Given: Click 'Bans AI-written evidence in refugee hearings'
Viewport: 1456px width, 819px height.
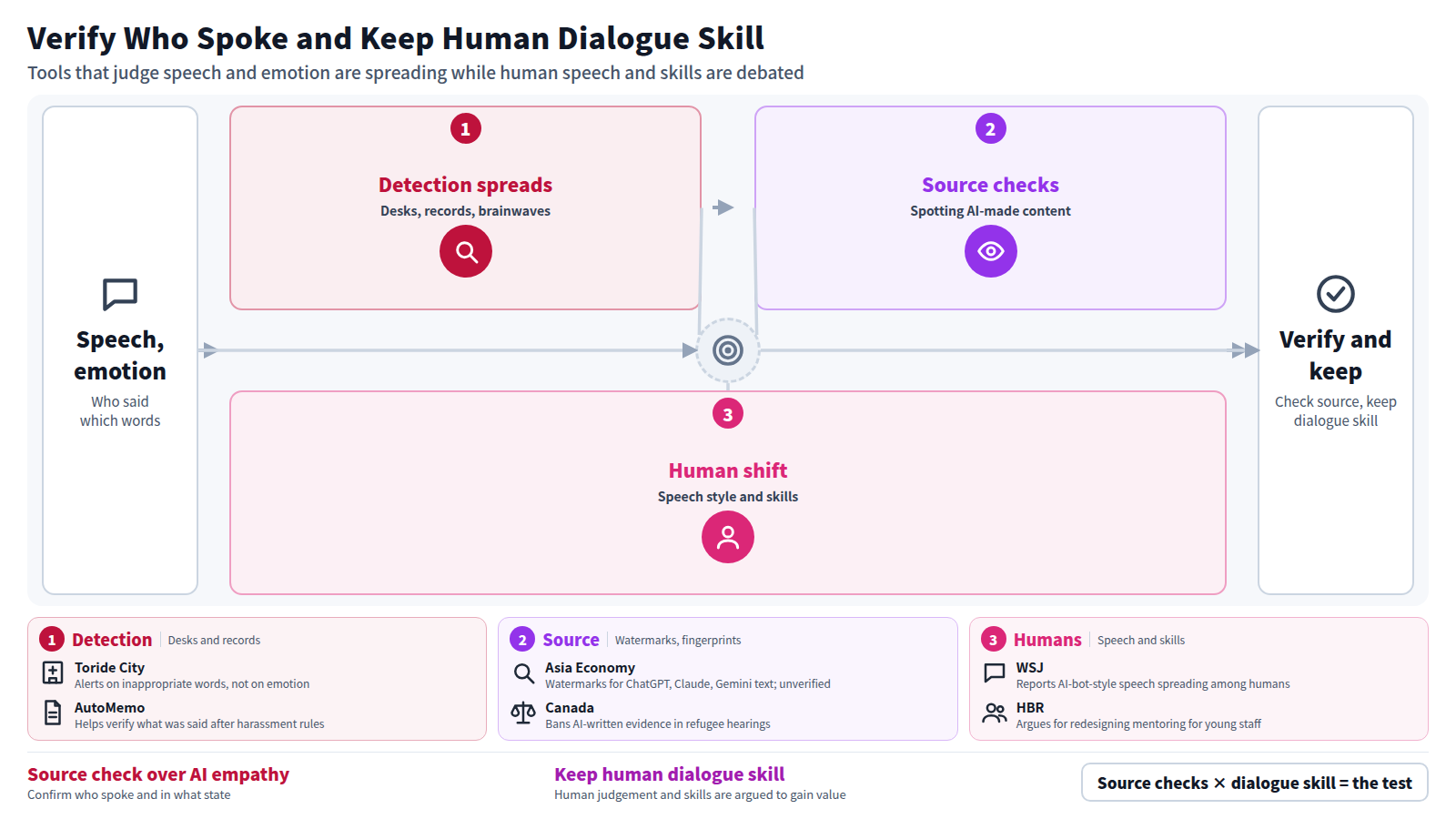Looking at the screenshot, I should tap(658, 724).
